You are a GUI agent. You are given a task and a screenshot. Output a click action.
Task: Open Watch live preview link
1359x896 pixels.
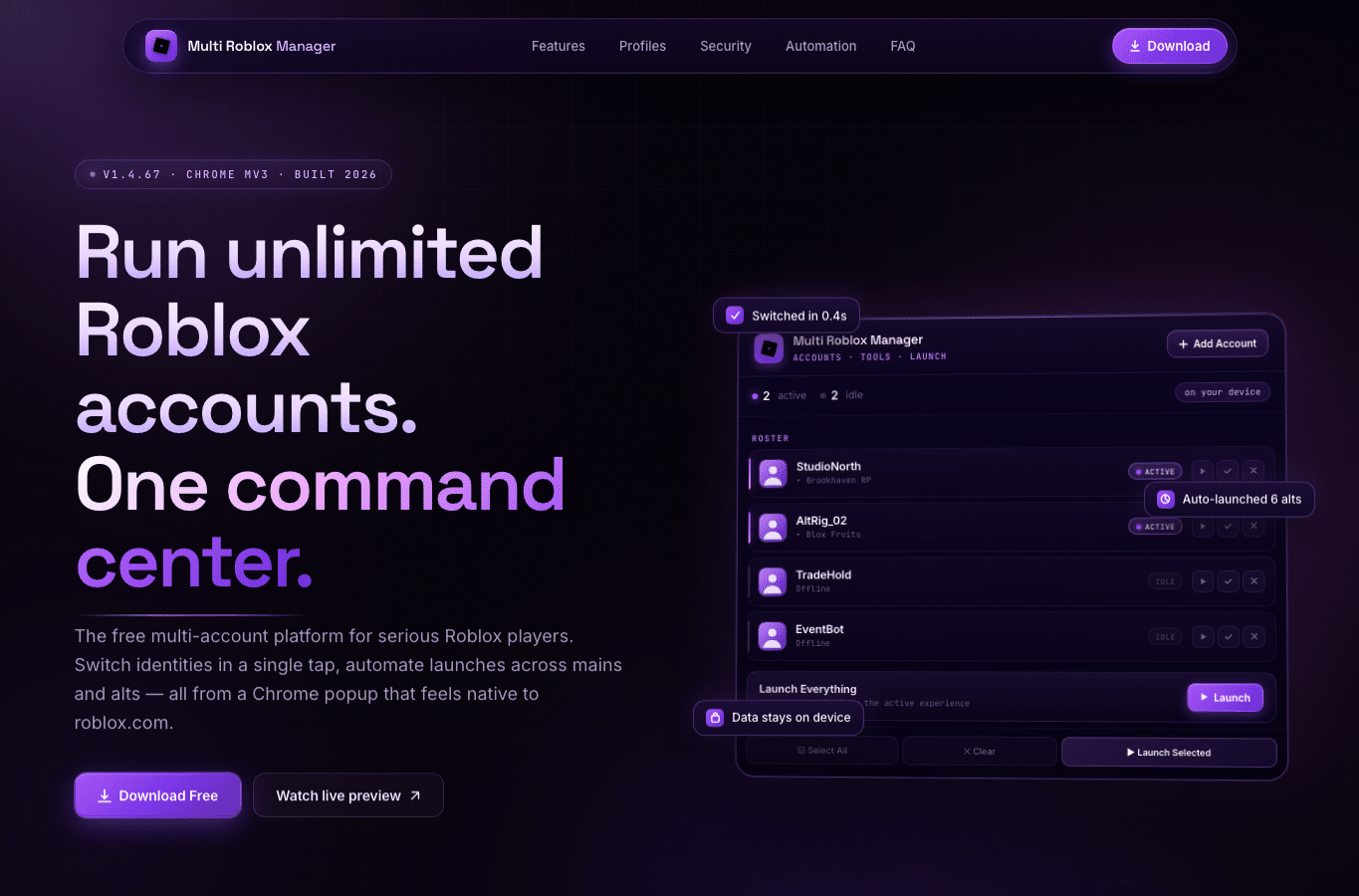(348, 795)
